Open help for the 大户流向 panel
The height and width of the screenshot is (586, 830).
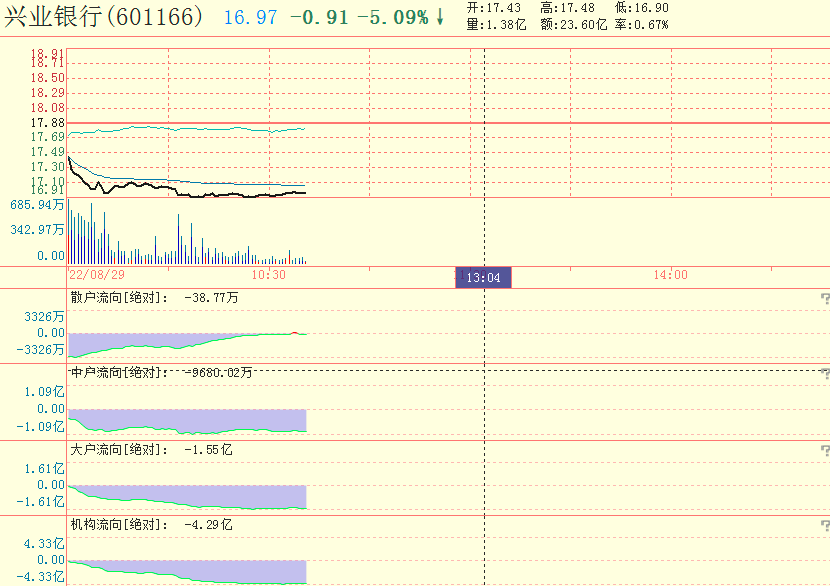click(x=825, y=450)
